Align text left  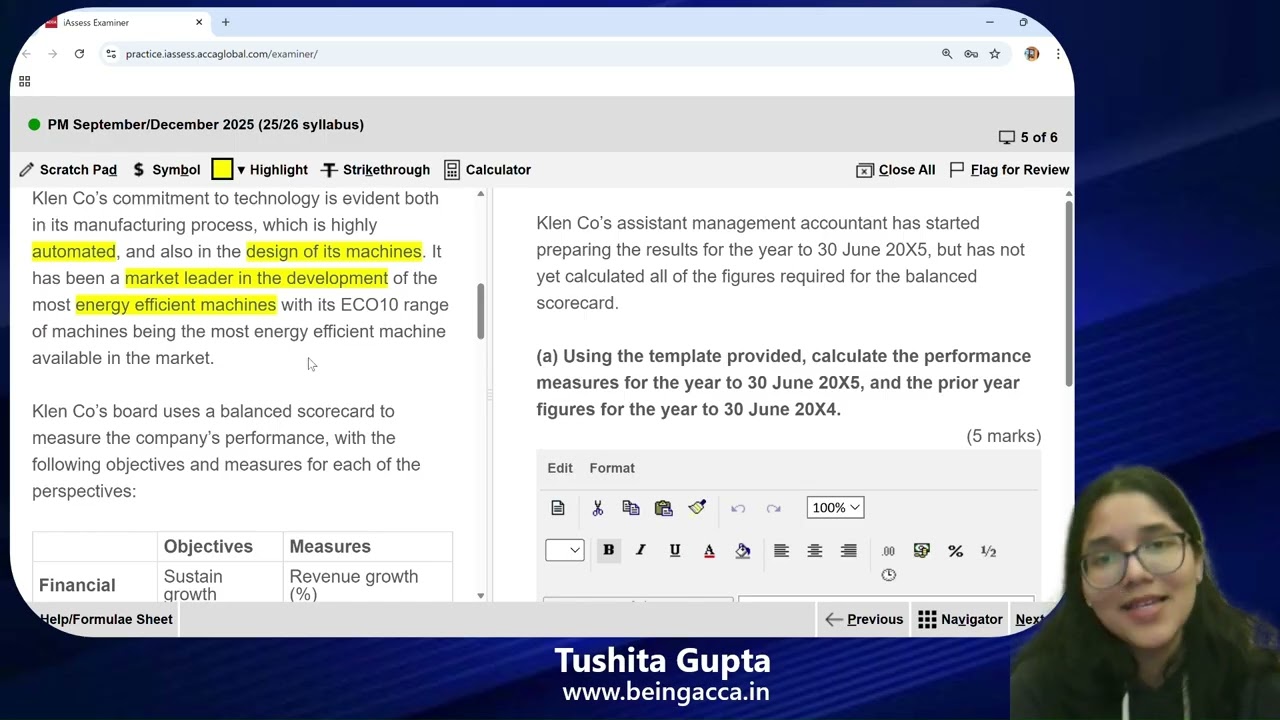[781, 551]
